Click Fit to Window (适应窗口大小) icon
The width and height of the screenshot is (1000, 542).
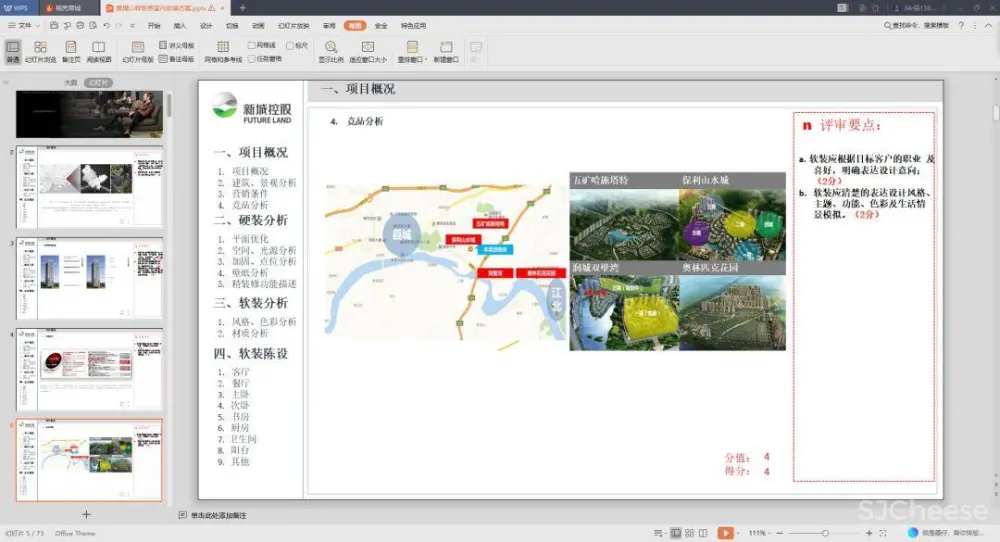[x=367, y=47]
